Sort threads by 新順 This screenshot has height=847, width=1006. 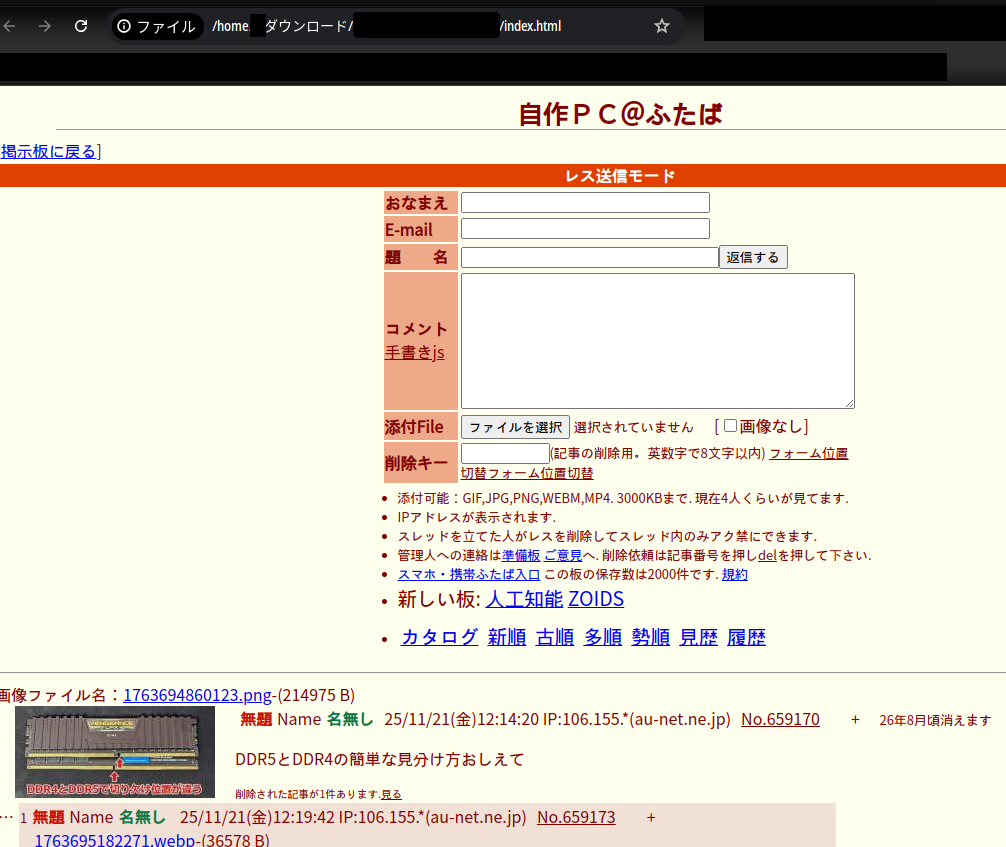507,637
